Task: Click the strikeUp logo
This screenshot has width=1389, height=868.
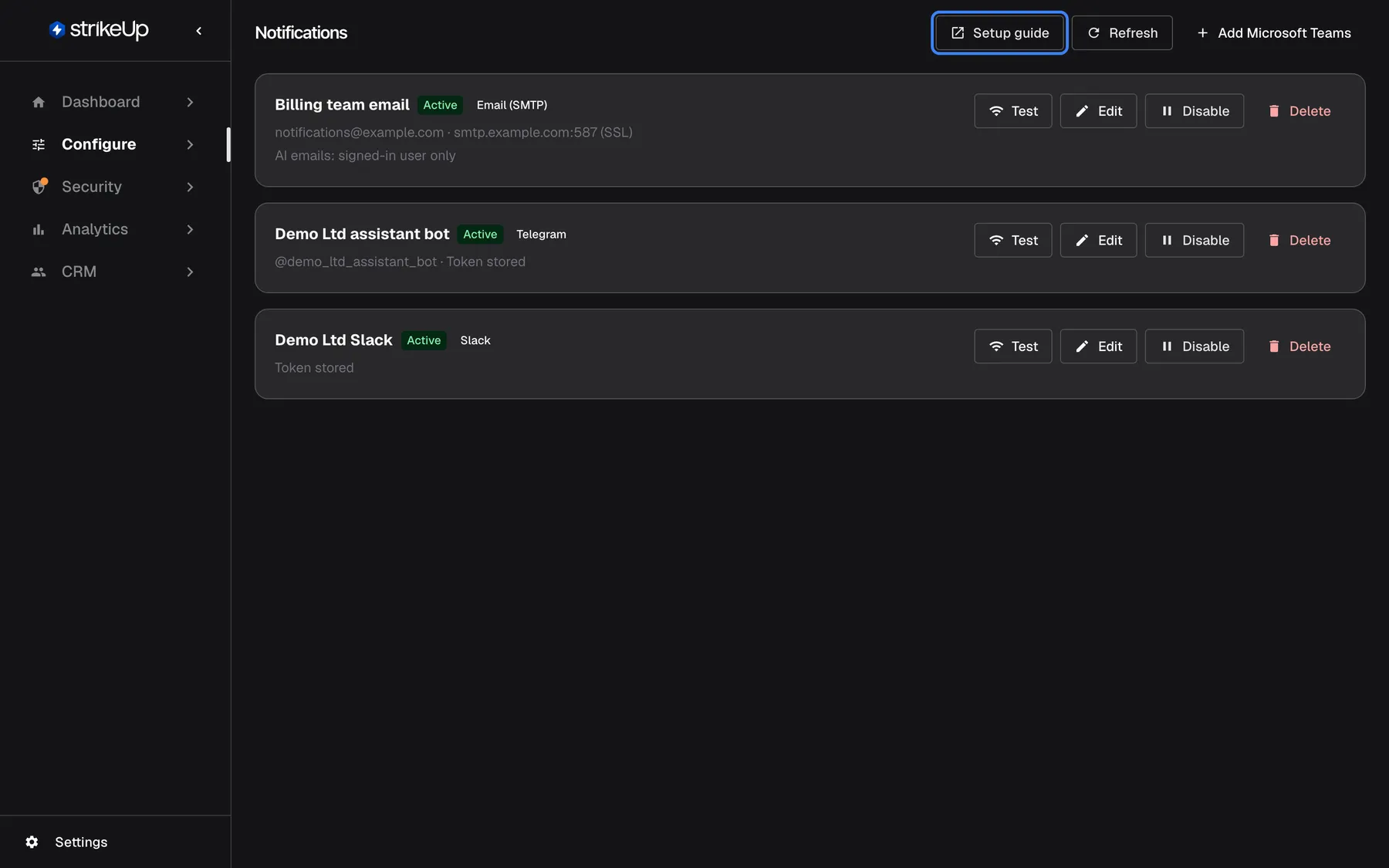Action: (x=99, y=30)
